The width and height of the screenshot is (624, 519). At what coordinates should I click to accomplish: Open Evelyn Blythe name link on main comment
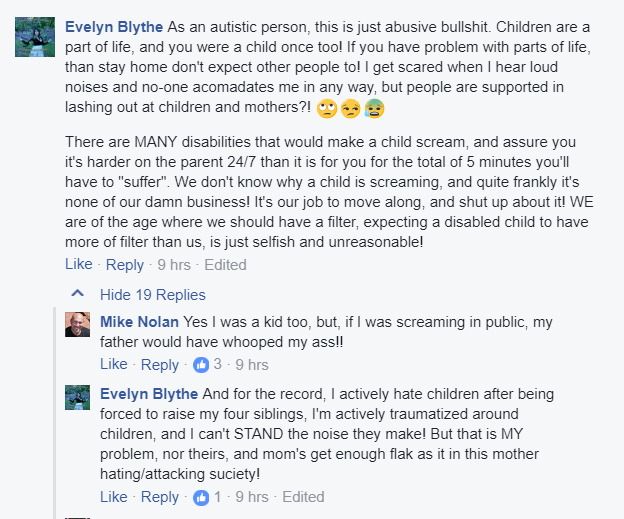(x=114, y=27)
